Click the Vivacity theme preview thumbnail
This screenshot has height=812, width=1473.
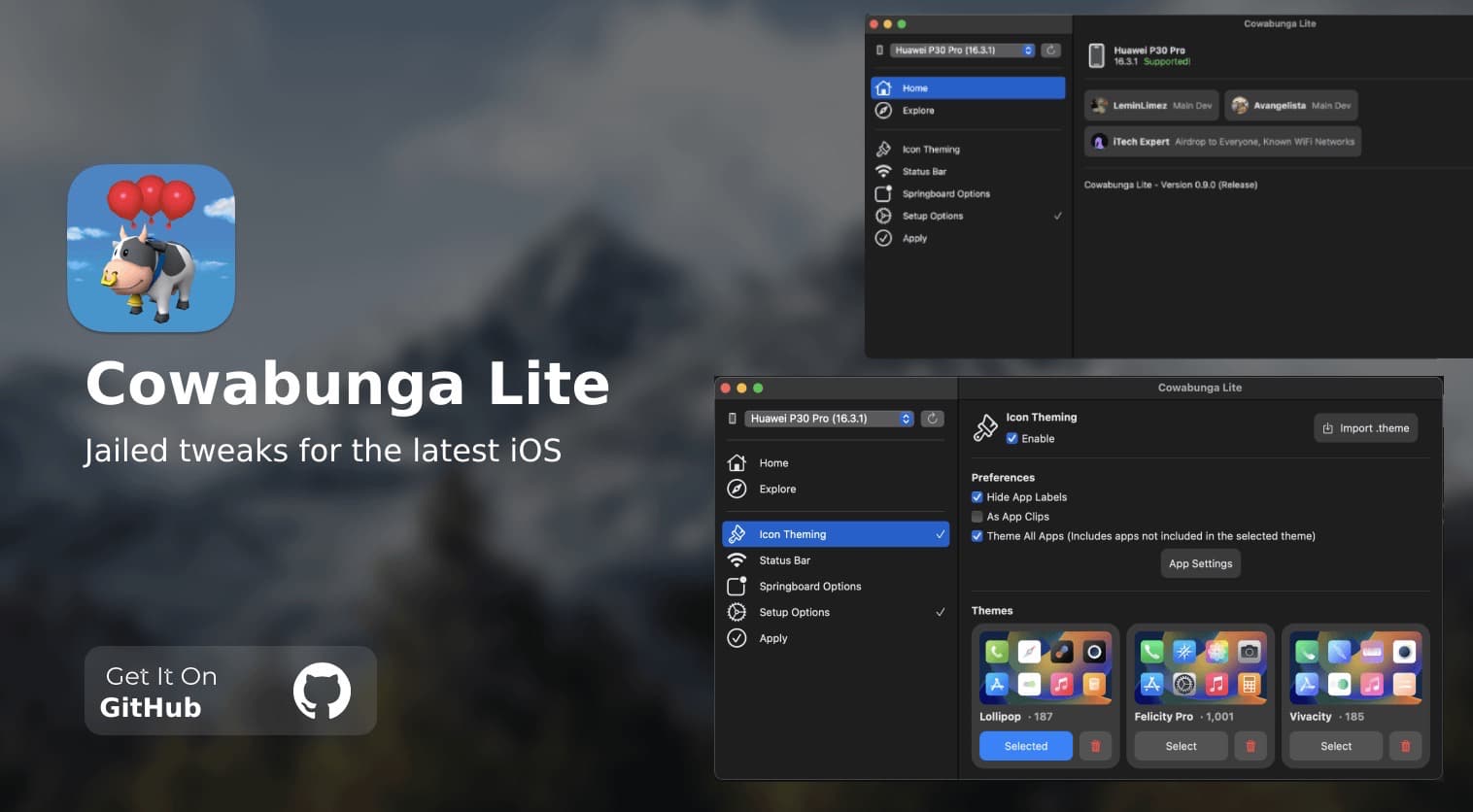point(1355,666)
